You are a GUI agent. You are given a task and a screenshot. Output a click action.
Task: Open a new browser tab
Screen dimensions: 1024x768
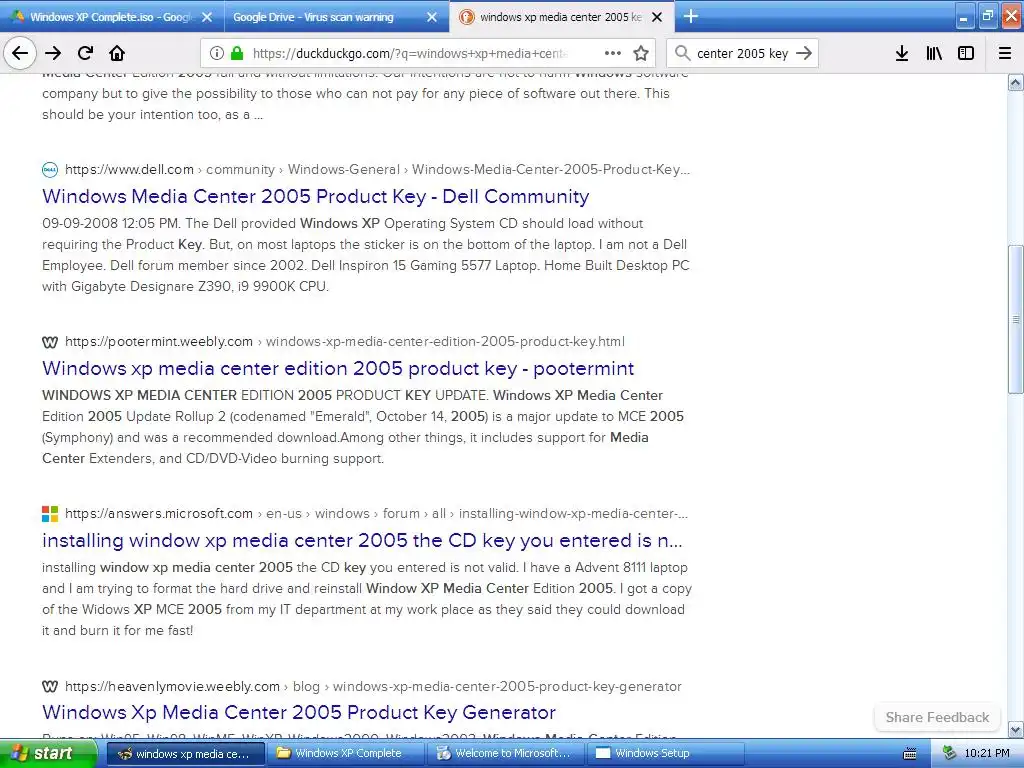click(691, 16)
